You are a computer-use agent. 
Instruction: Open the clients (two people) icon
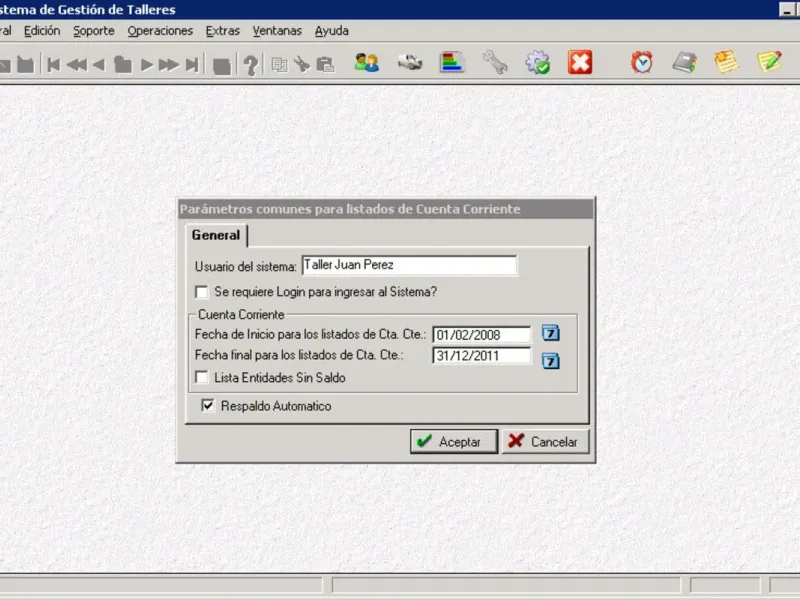367,63
